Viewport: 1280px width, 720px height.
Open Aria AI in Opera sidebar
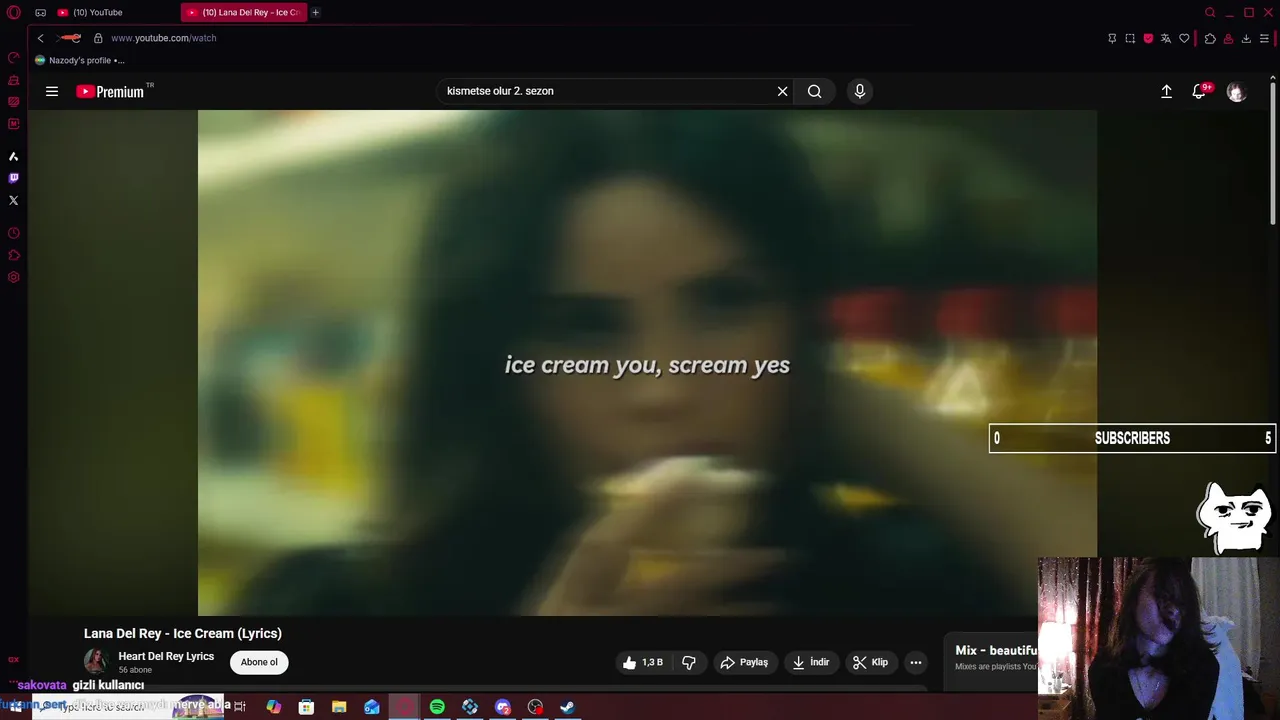[14, 156]
